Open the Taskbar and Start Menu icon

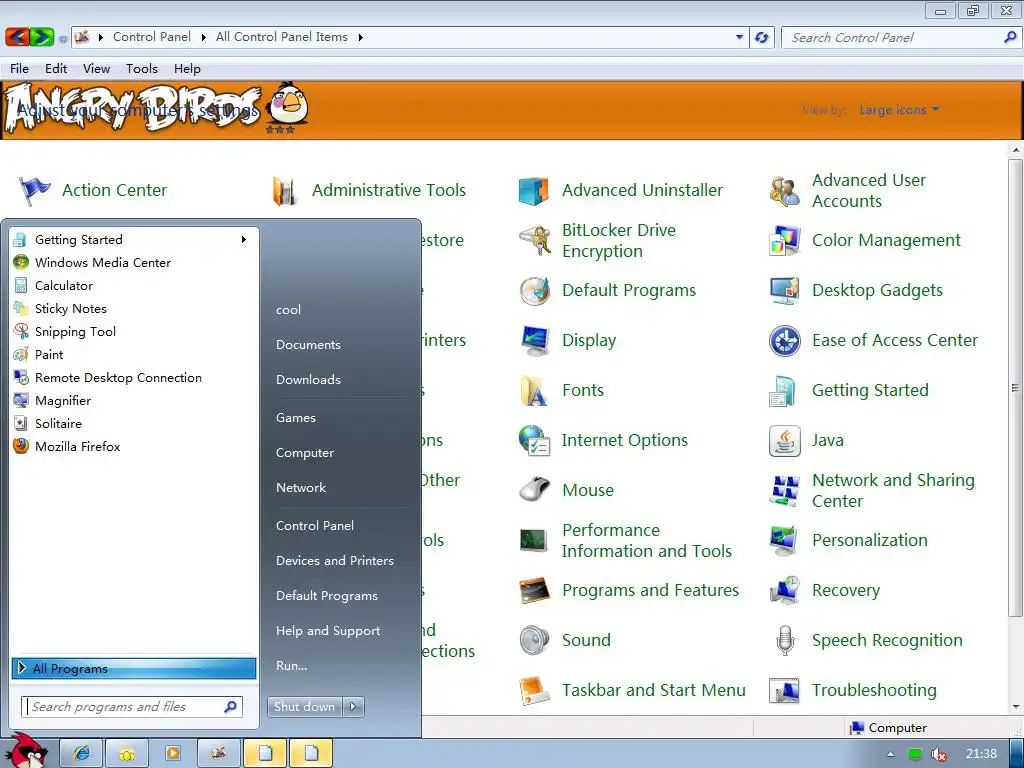point(535,690)
